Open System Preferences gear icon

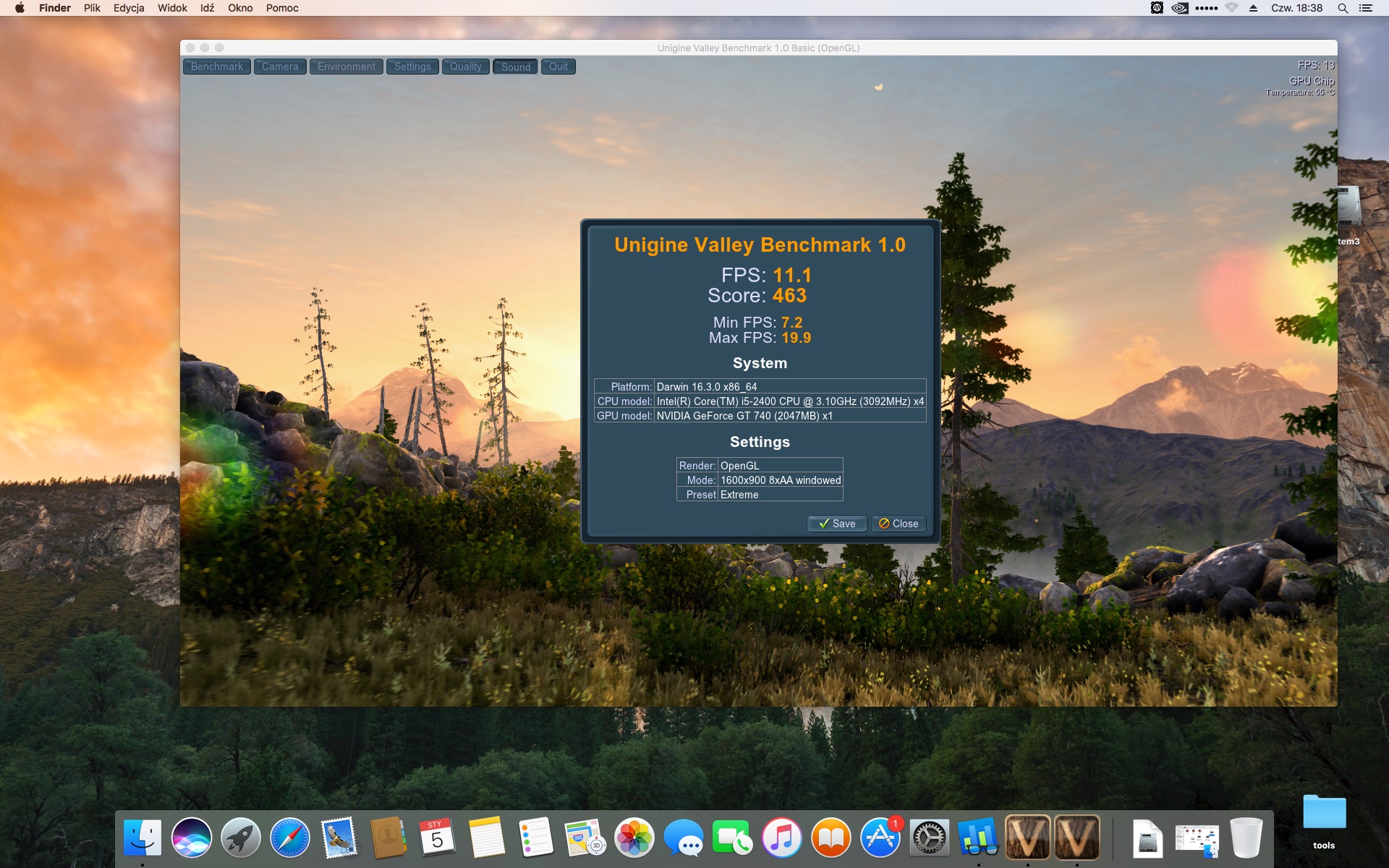[x=930, y=838]
